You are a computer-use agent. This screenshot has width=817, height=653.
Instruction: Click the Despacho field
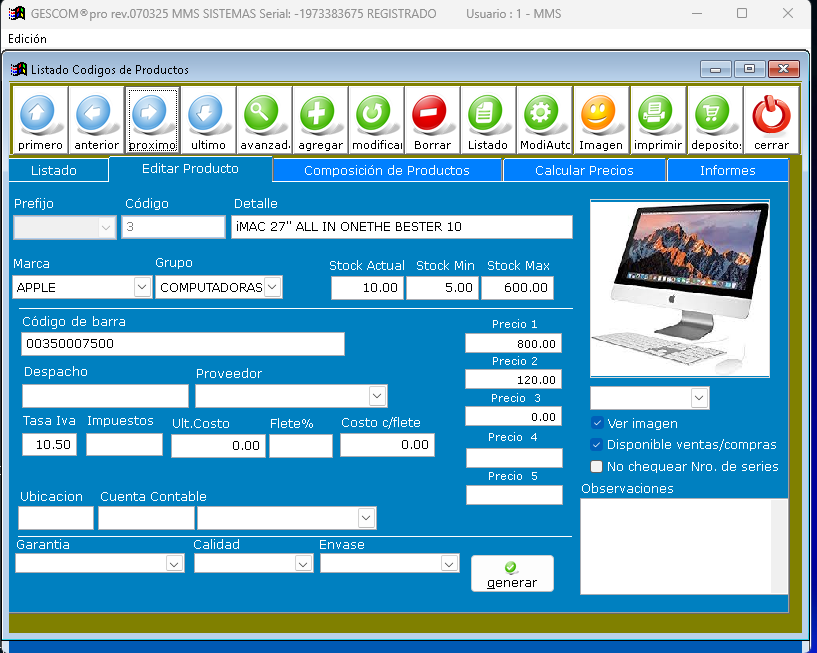pyautogui.click(x=105, y=396)
